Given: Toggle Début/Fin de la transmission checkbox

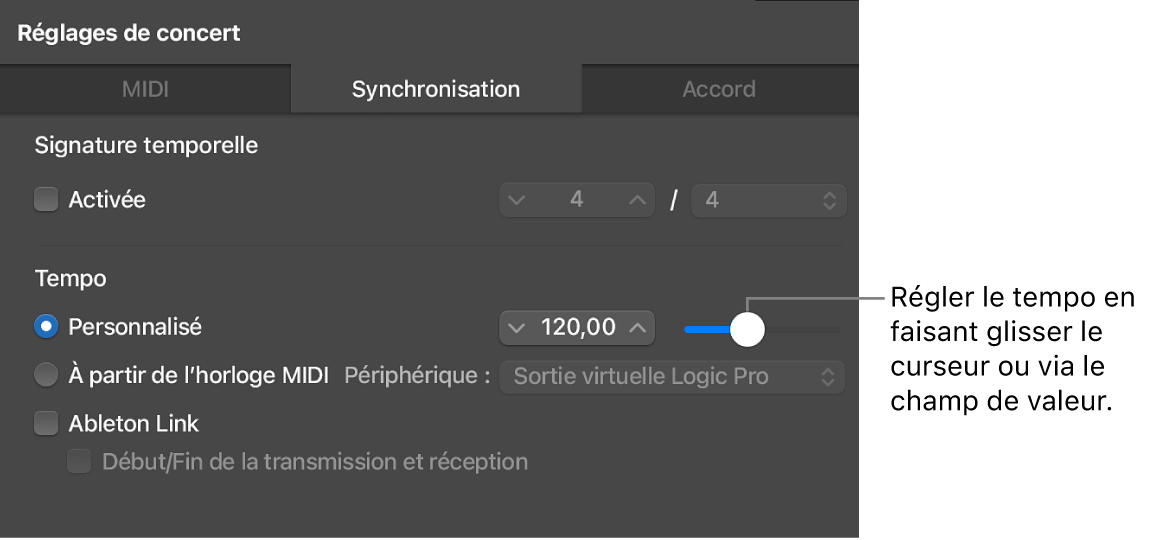Looking at the screenshot, I should point(80,462).
